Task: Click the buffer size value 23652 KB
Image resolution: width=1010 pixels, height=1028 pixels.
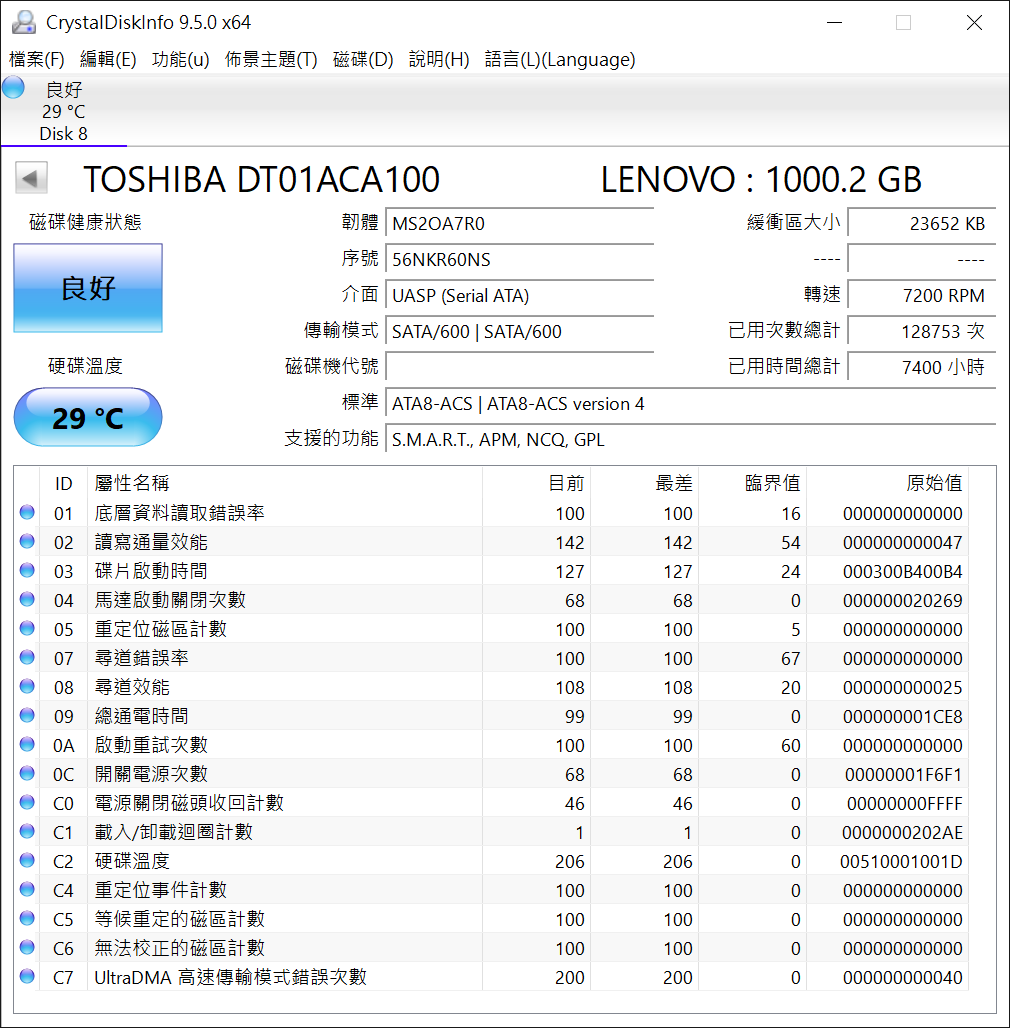Action: tap(922, 224)
